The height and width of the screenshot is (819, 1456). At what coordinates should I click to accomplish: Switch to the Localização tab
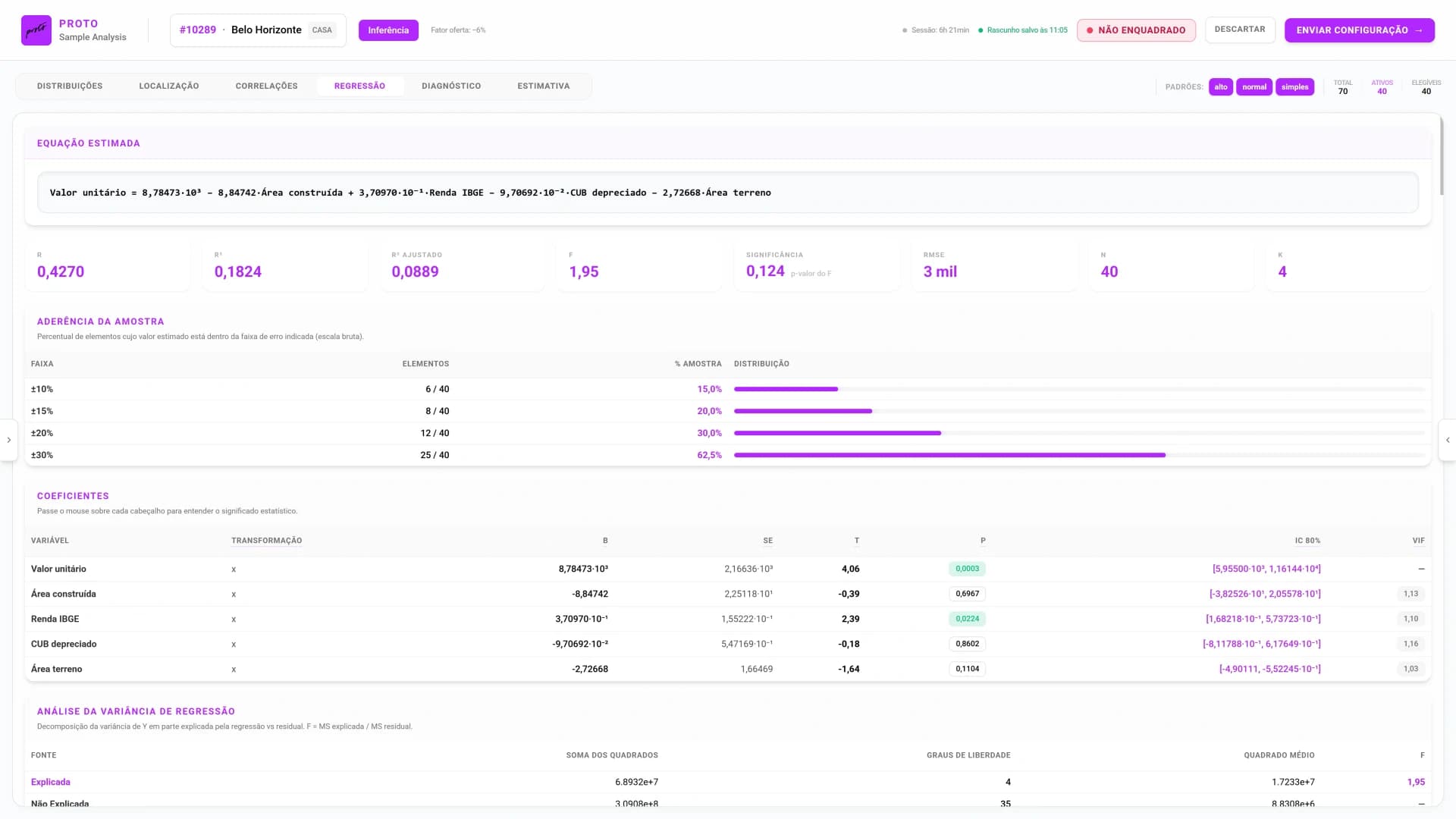pyautogui.click(x=169, y=86)
